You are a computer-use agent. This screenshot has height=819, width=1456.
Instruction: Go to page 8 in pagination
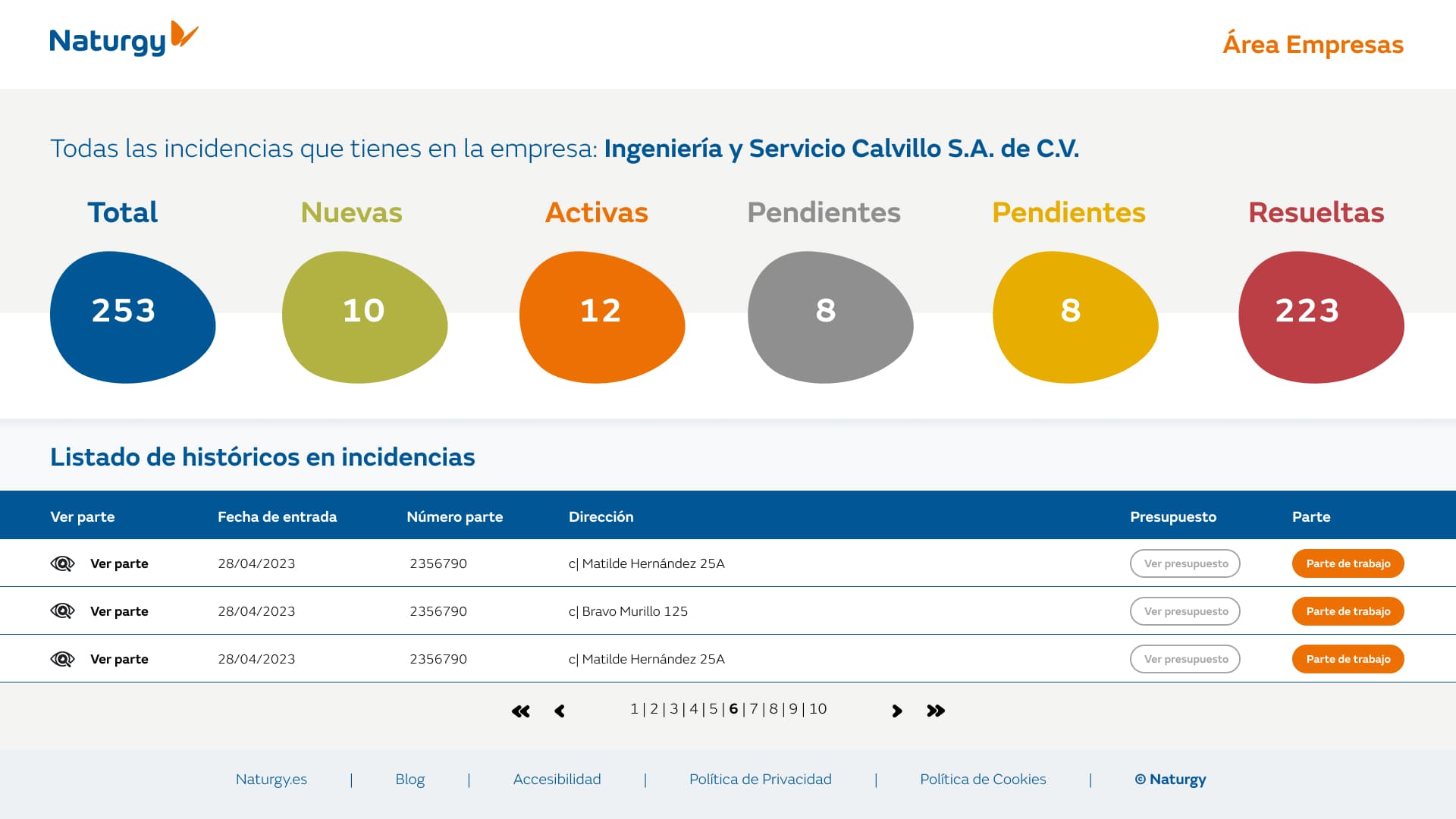(x=773, y=709)
